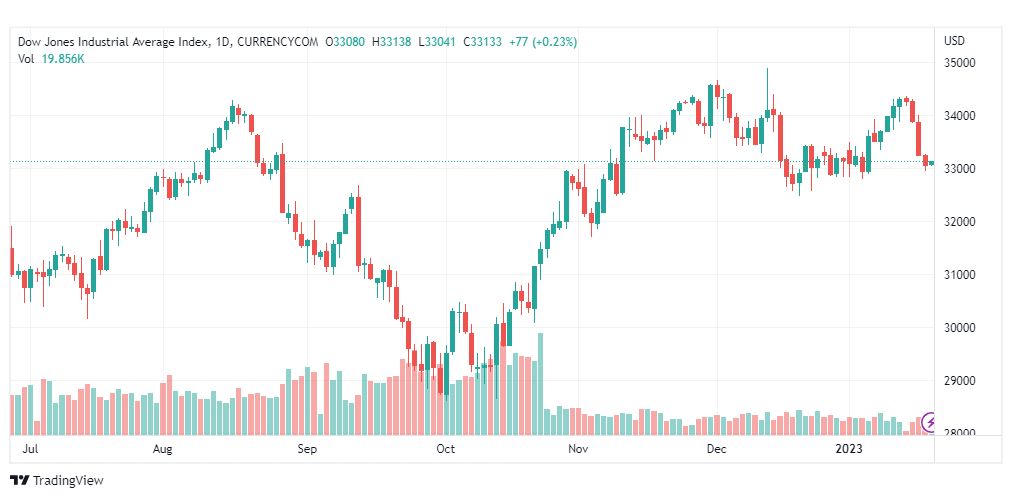Select the Vol indicator label
The width and height of the screenshot is (1012, 498).
[26, 58]
